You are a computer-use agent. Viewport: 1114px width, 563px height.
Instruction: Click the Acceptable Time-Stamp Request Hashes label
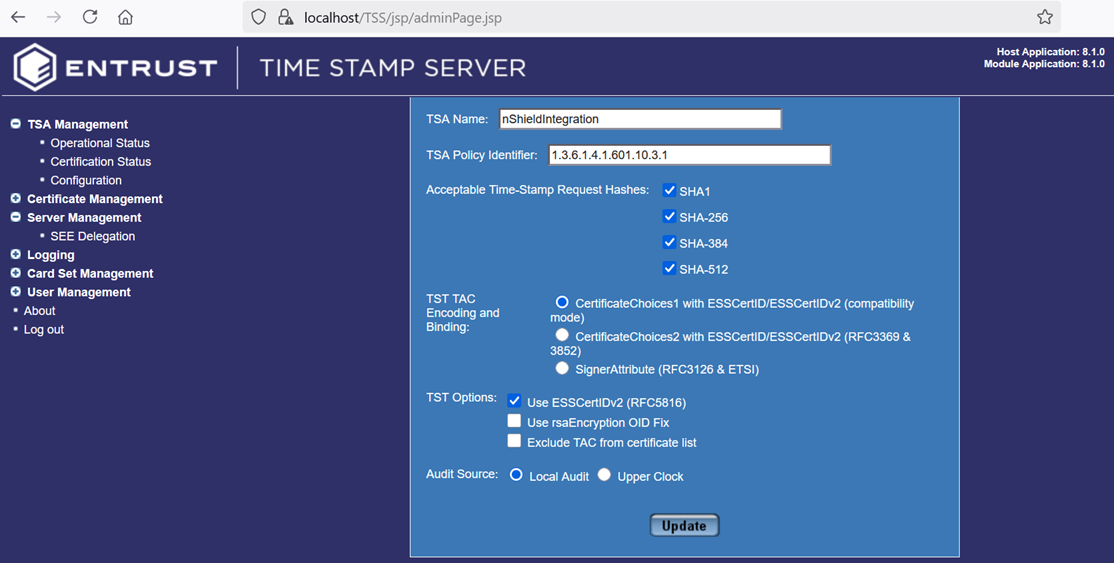538,190
